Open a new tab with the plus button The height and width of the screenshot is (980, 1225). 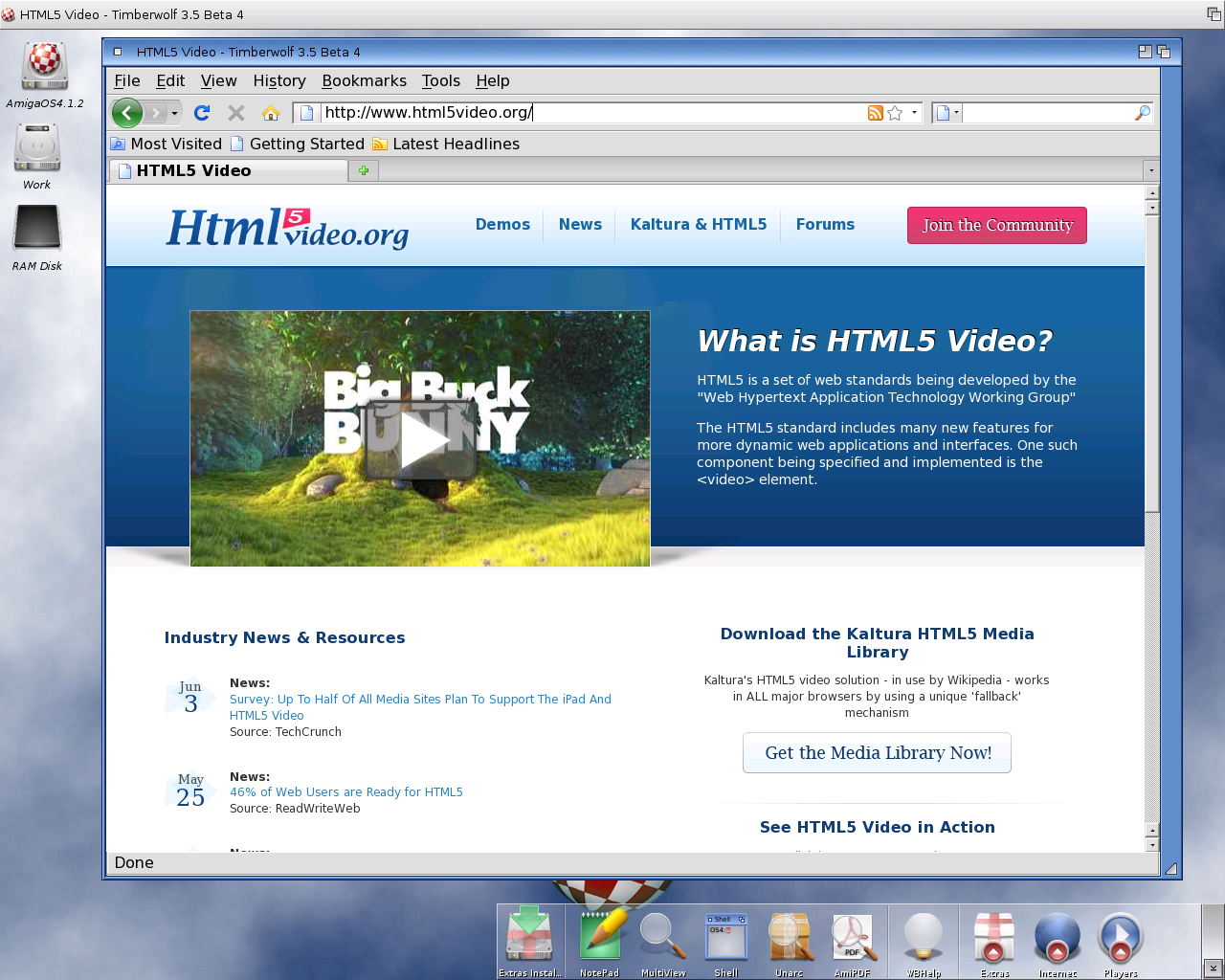[x=364, y=170]
